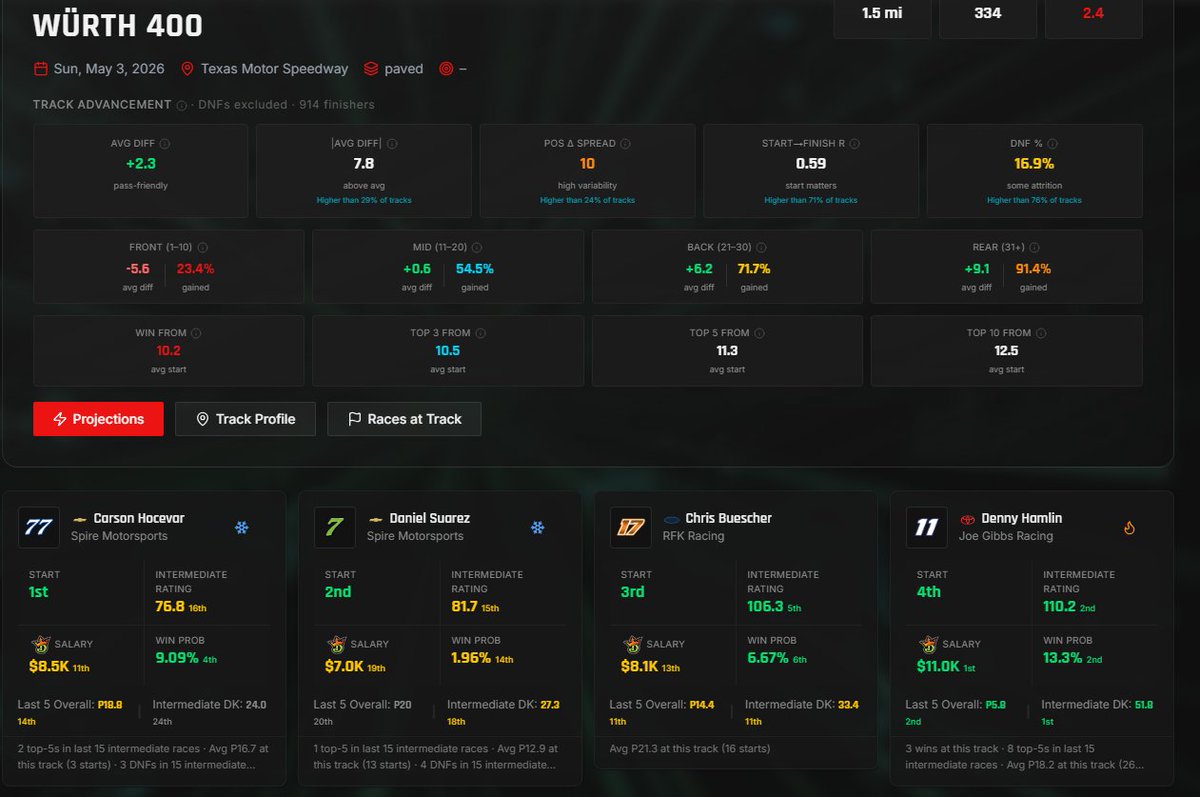
Task: Click the layers icon beside paved
Action: click(371, 69)
